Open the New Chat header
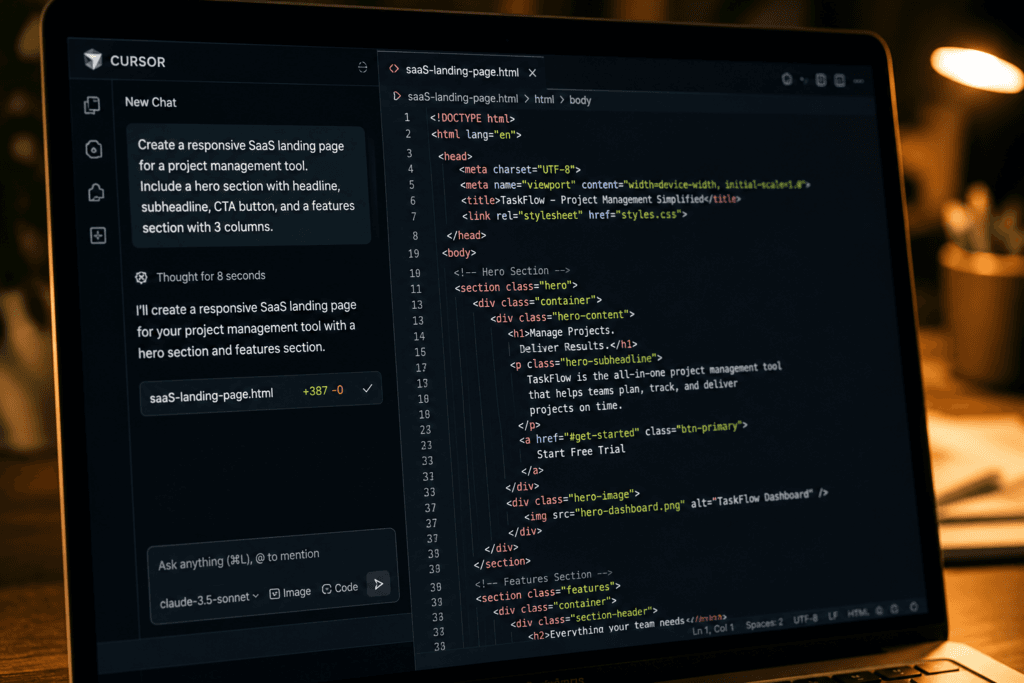The image size is (1024, 683). click(x=150, y=102)
